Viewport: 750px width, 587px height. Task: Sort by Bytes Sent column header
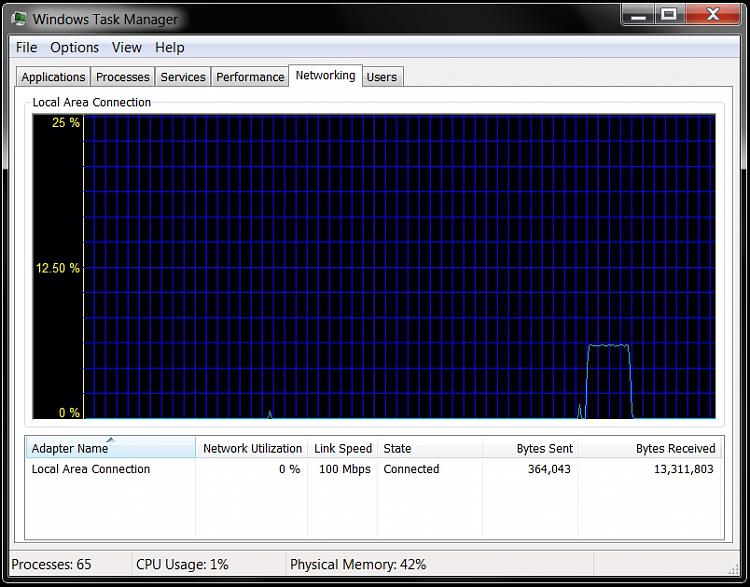(530, 448)
